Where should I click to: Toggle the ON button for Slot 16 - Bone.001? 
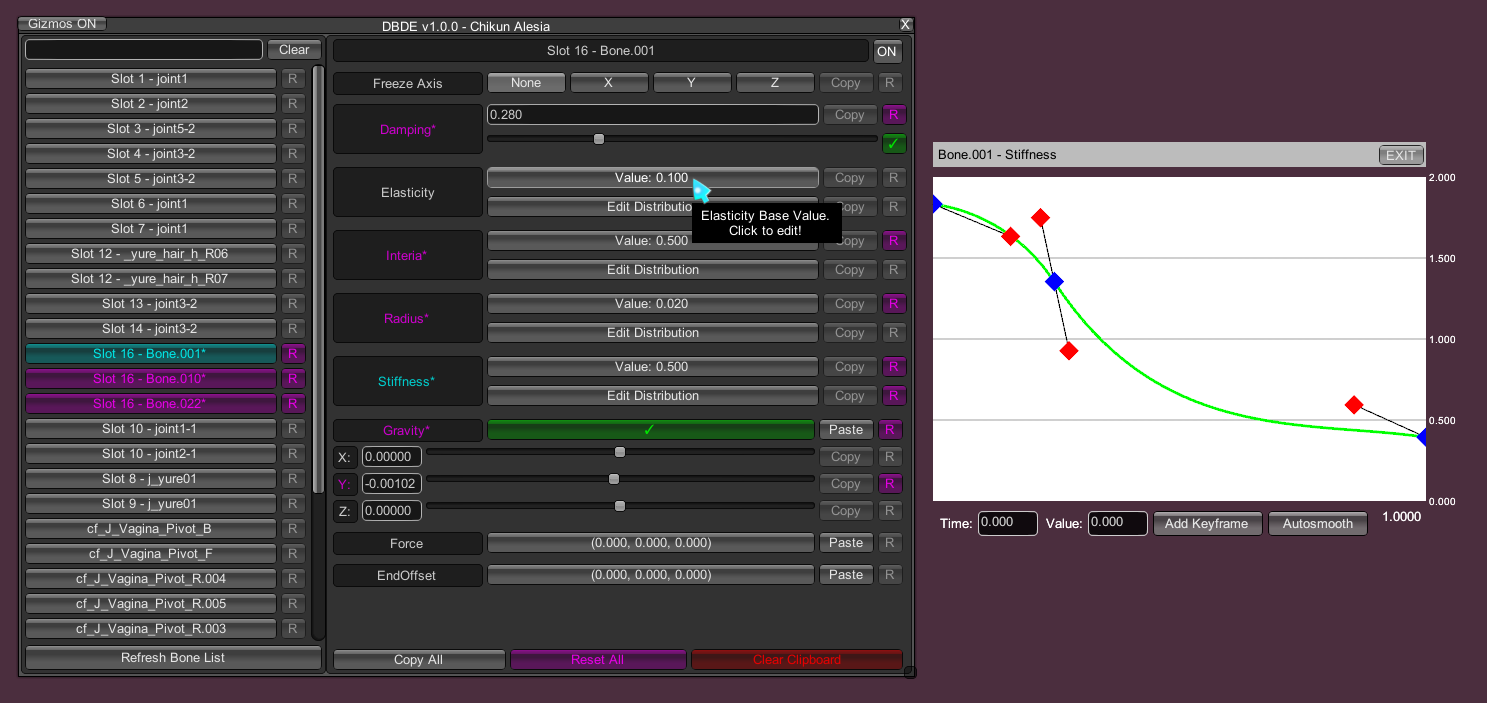click(x=887, y=51)
